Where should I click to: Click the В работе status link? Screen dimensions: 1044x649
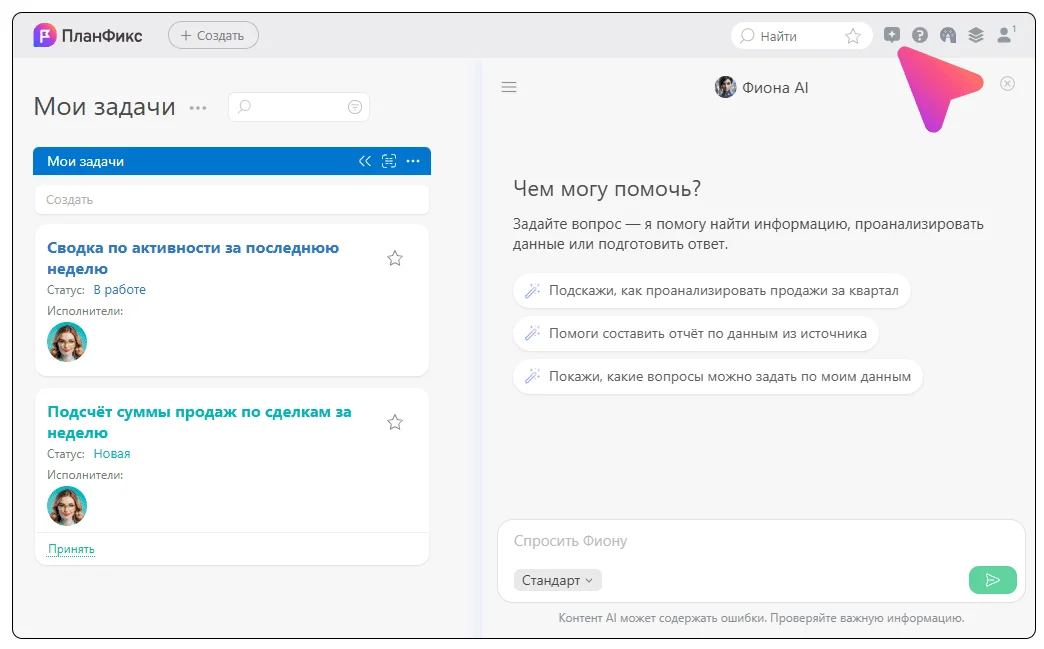(119, 290)
